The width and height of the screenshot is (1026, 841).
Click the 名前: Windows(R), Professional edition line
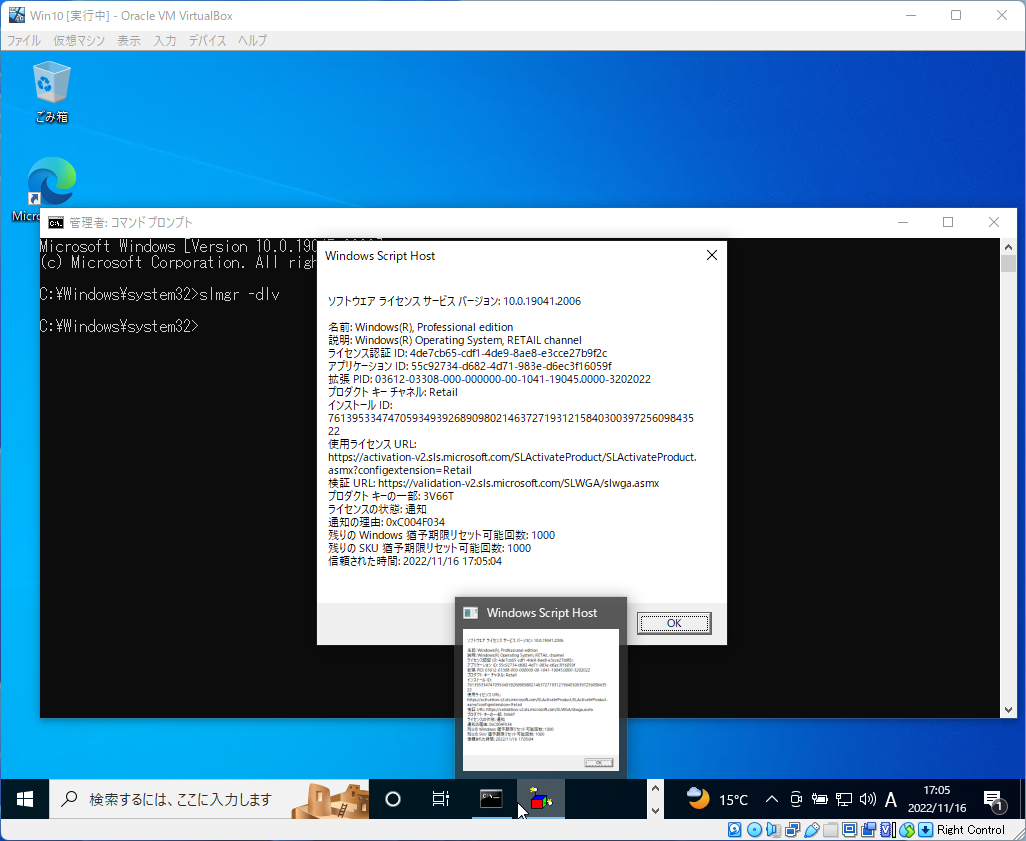pos(421,327)
